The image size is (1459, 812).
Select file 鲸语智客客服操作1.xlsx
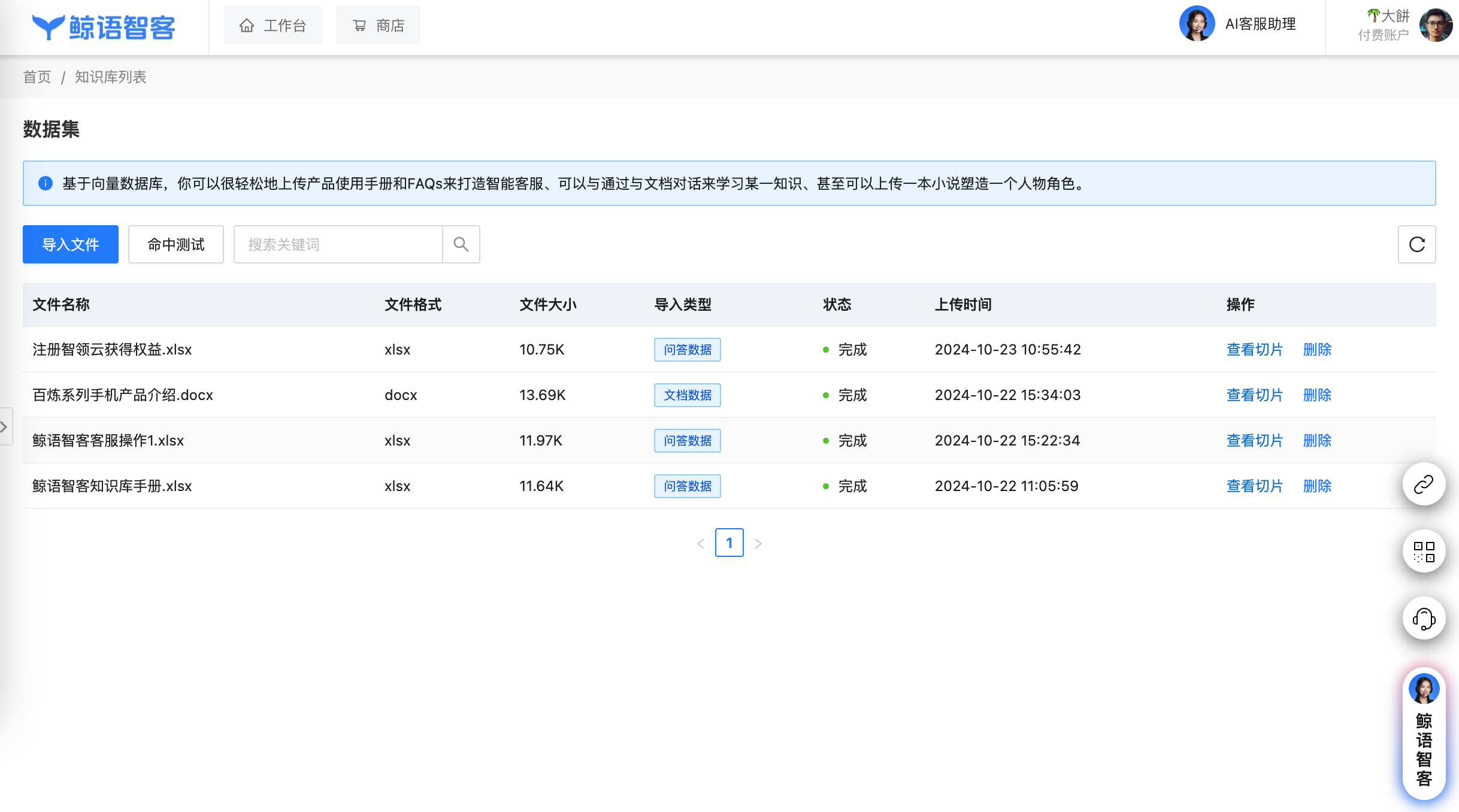pyautogui.click(x=108, y=441)
